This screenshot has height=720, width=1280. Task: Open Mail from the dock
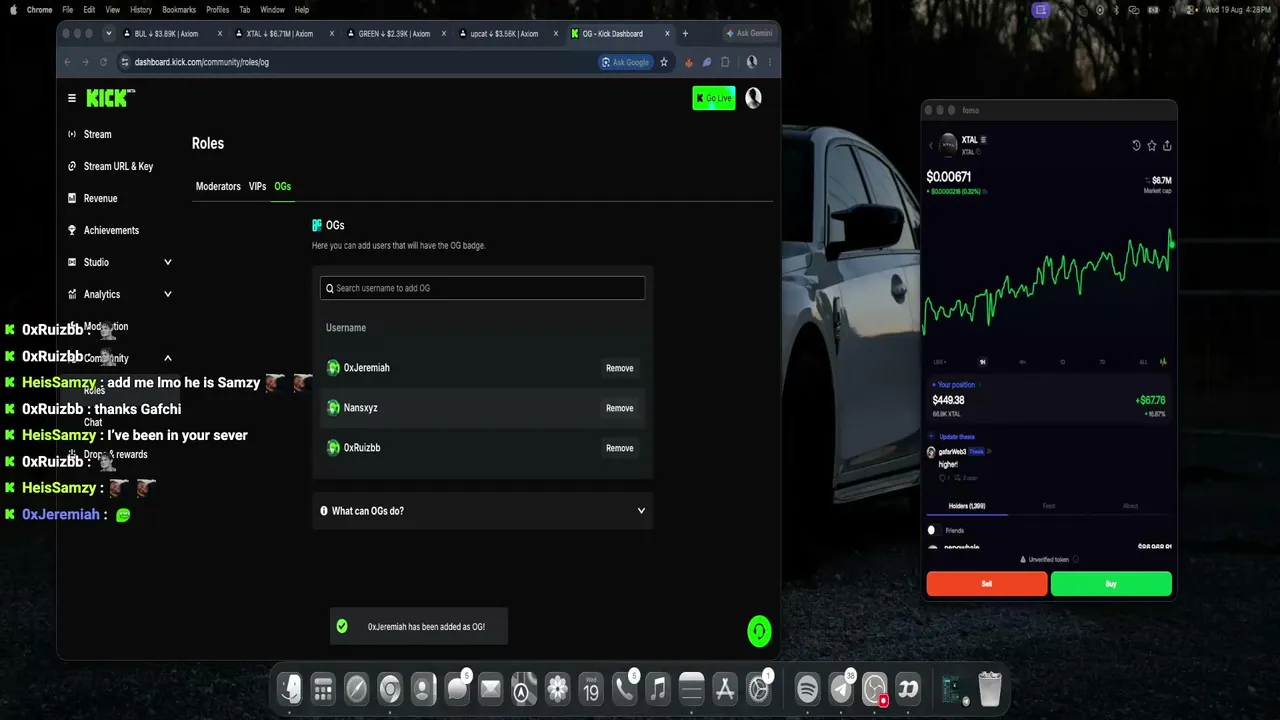click(x=490, y=688)
